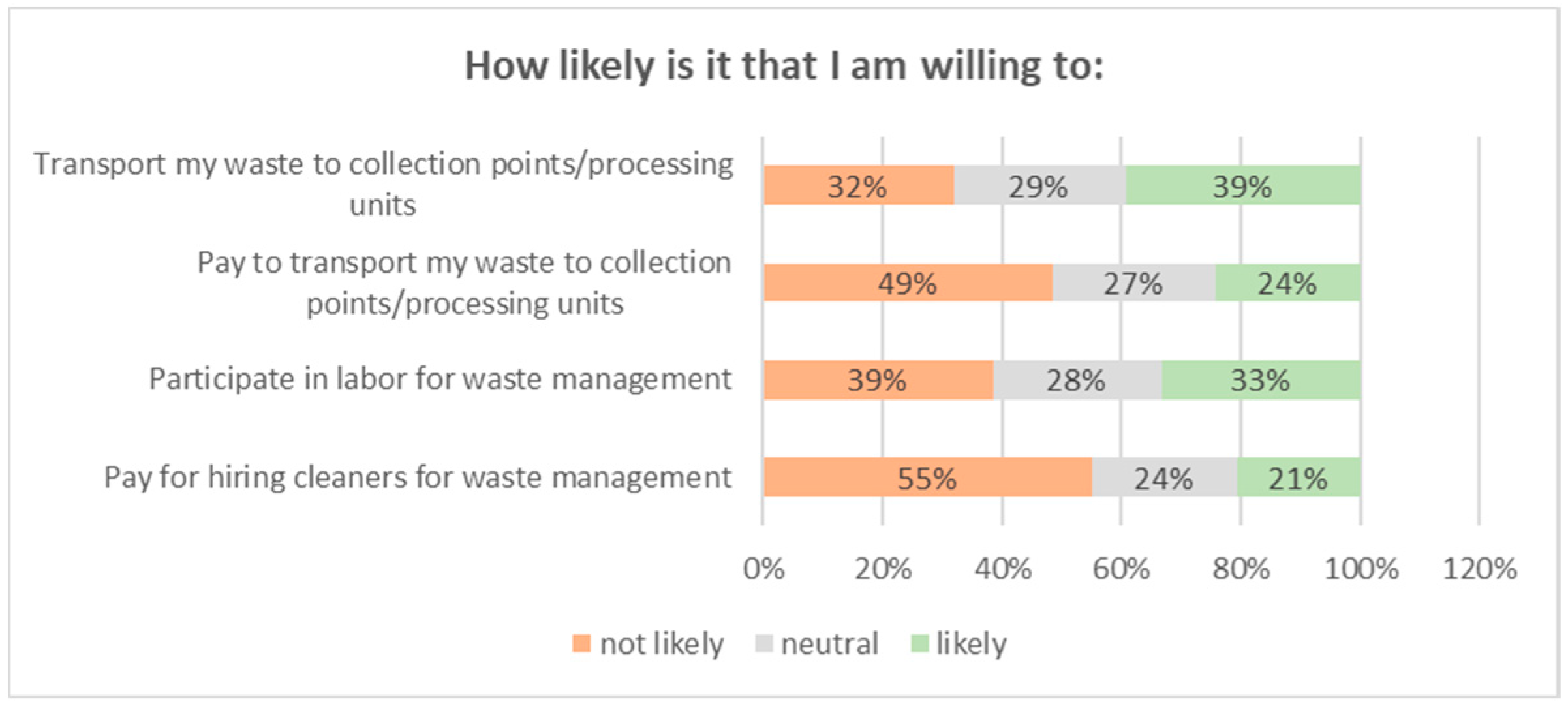Click the 100% axis tick label
The image size is (1568, 706).
point(1361,569)
